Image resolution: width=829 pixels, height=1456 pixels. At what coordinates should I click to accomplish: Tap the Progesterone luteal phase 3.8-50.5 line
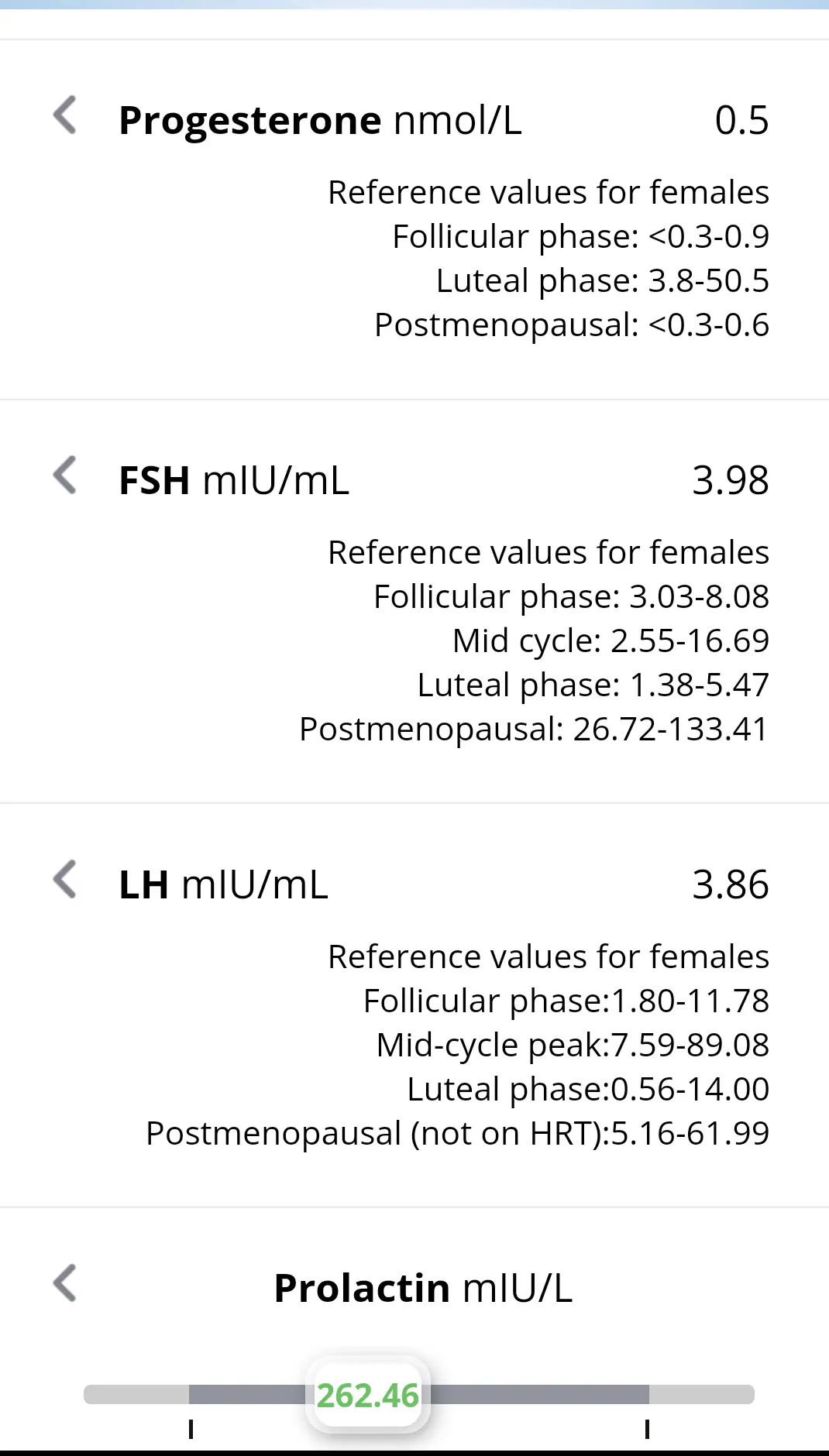click(602, 280)
